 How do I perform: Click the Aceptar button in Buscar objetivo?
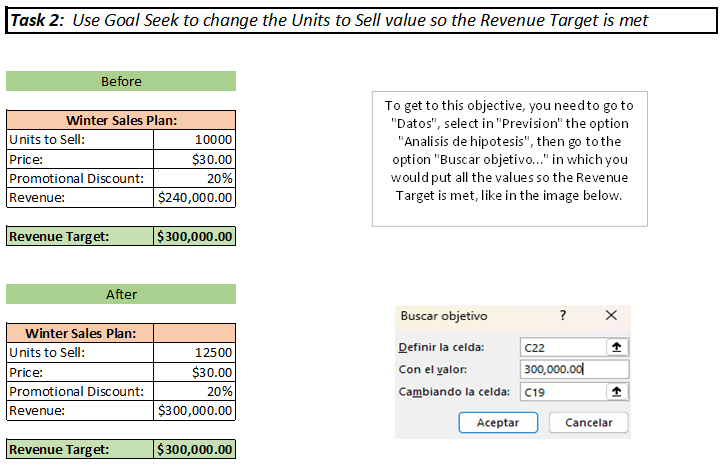498,422
